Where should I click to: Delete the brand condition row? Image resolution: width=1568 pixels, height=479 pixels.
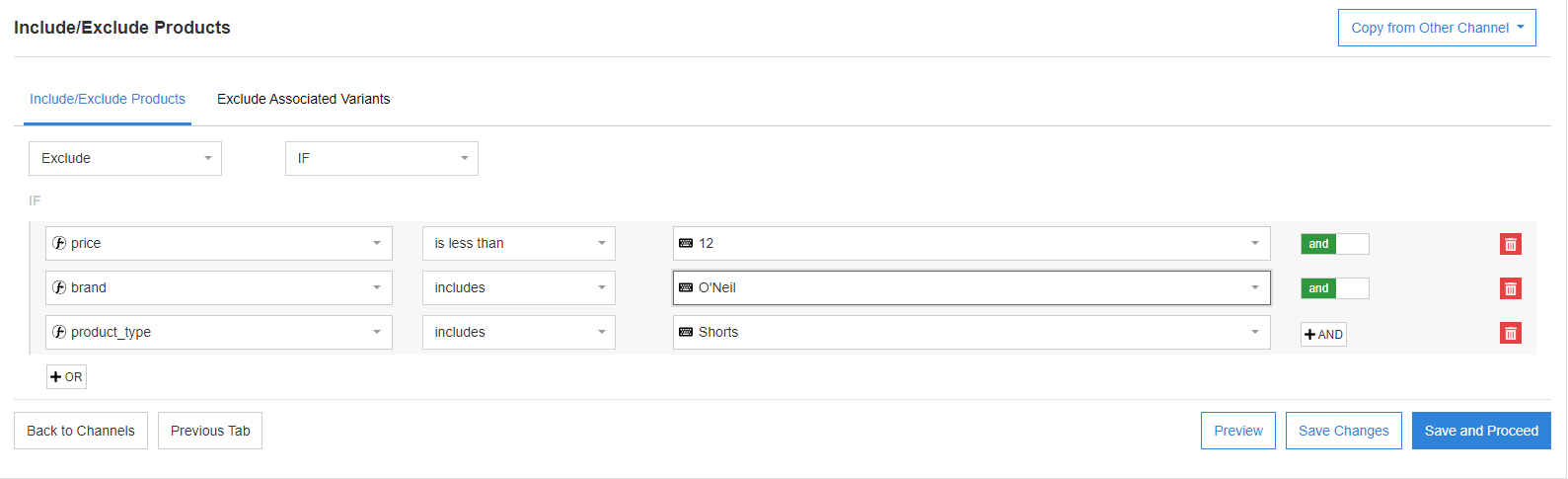click(x=1510, y=288)
